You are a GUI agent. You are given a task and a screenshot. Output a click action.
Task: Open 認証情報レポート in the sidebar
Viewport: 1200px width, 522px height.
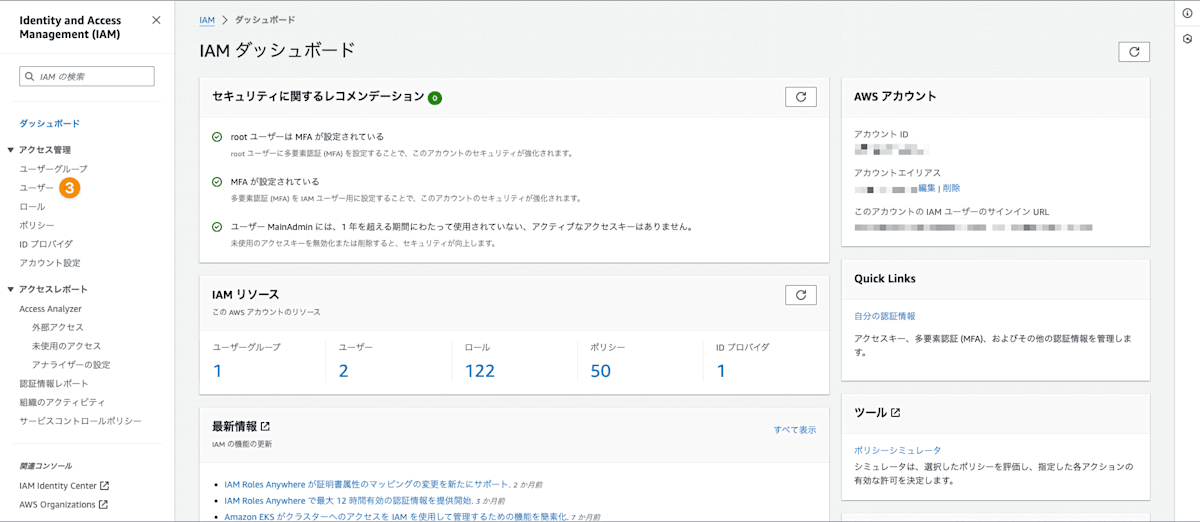(53, 383)
